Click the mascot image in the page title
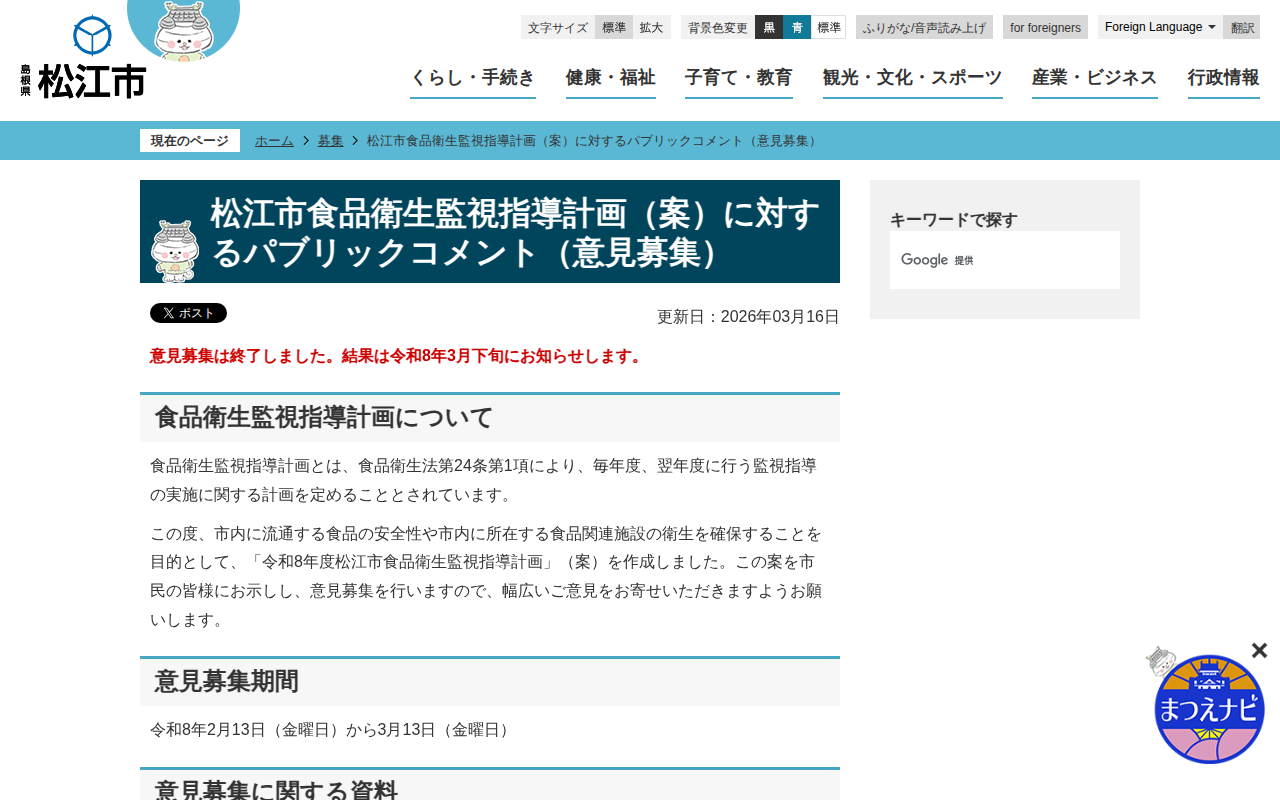The width and height of the screenshot is (1280, 800). point(175,251)
